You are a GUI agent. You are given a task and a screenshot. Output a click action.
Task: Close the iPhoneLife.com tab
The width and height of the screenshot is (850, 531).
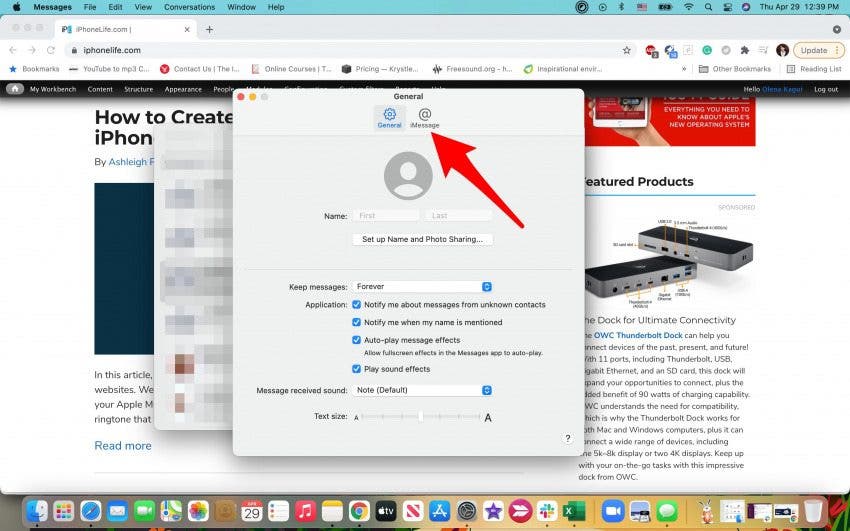click(x=187, y=30)
